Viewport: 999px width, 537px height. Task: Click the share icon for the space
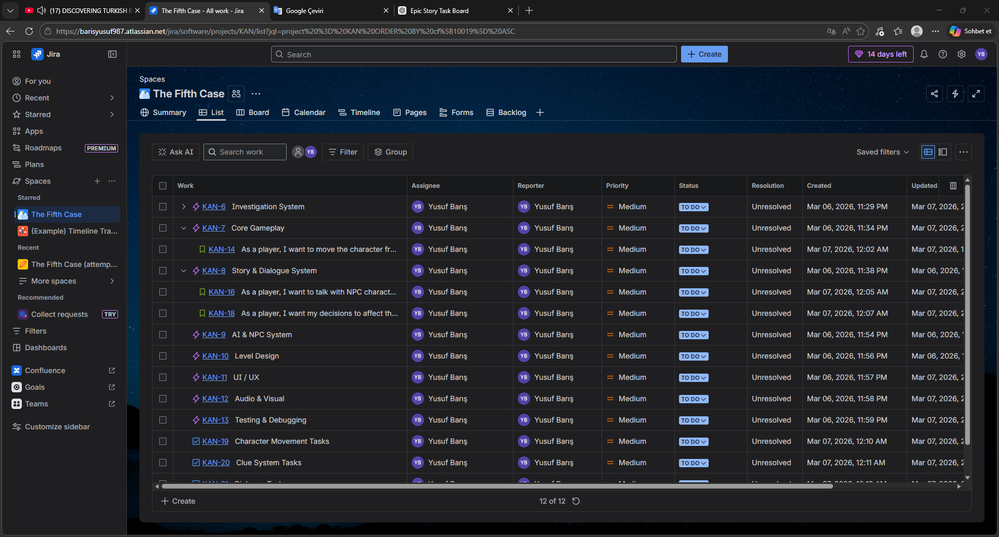point(934,94)
